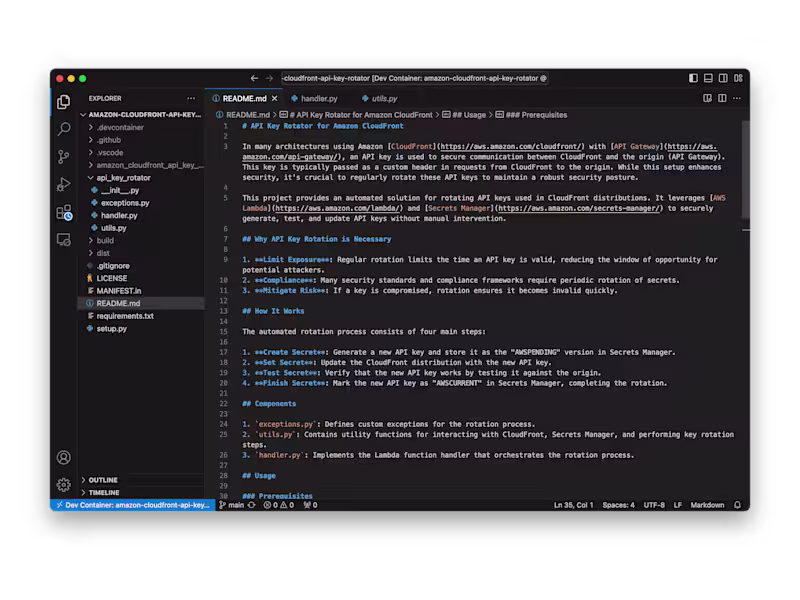Image resolution: width=800 pixels, height=600 pixels.
Task: Open the Dev Container remote indicator
Action: point(133,505)
